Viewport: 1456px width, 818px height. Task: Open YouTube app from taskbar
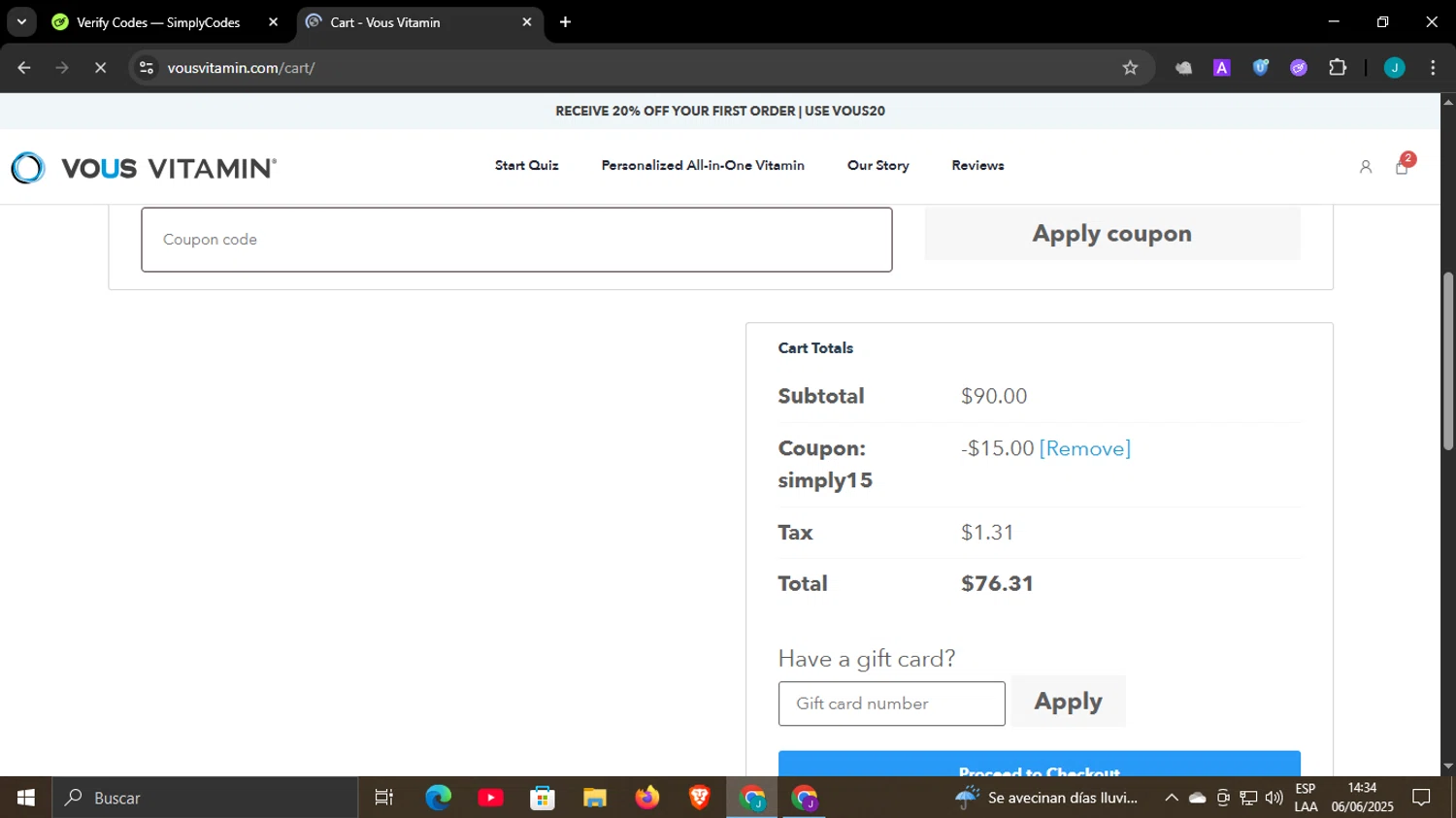coord(490,798)
